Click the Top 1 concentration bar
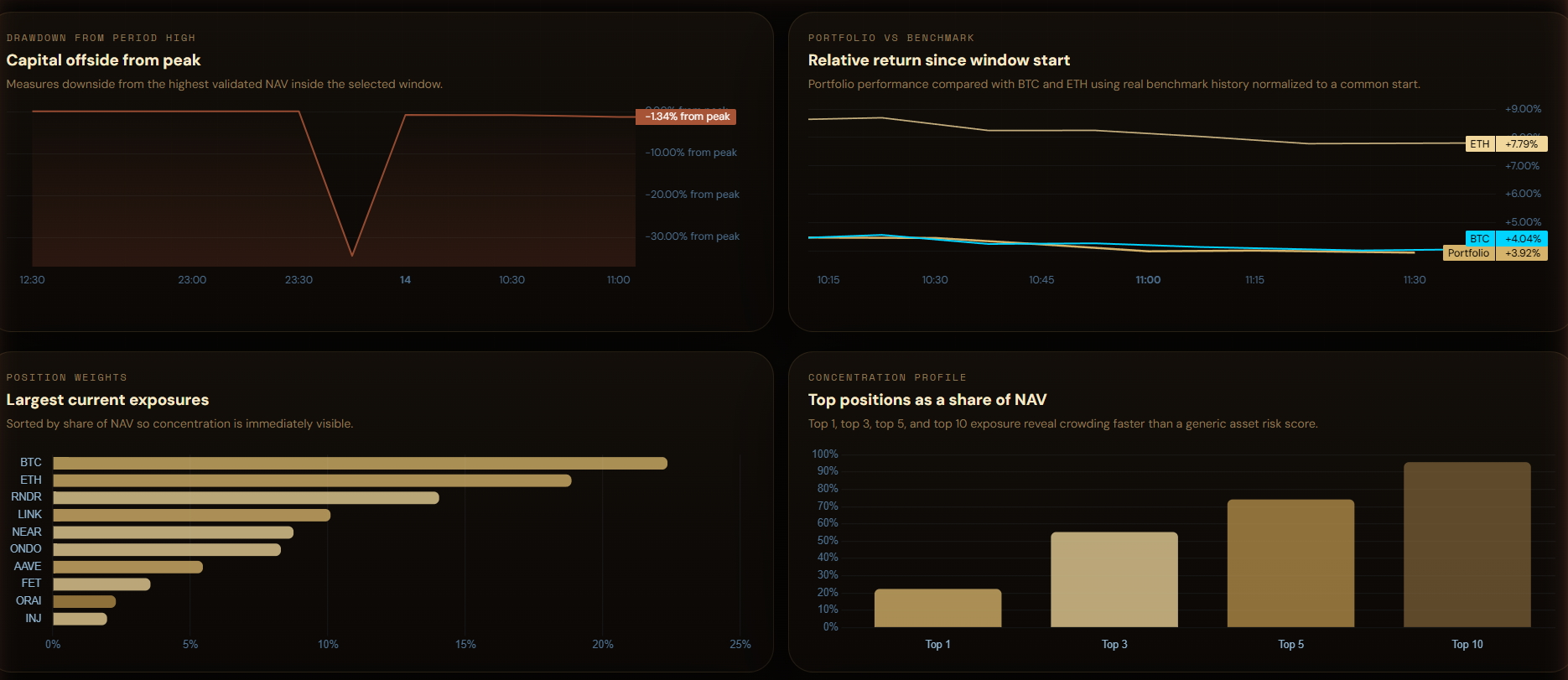Viewport: 1568px width, 680px height. click(x=937, y=608)
